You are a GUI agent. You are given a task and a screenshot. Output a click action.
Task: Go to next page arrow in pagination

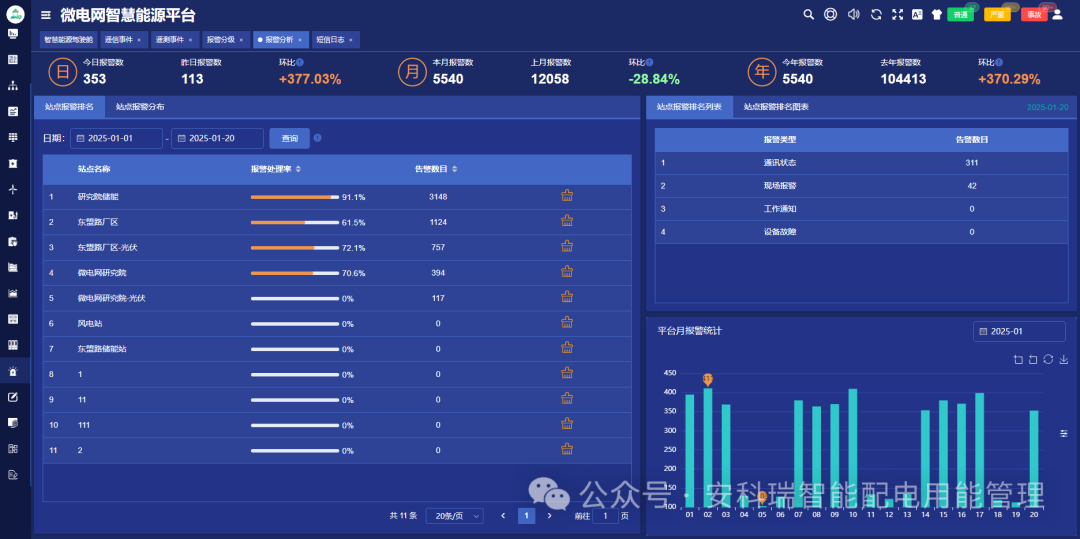(x=549, y=516)
